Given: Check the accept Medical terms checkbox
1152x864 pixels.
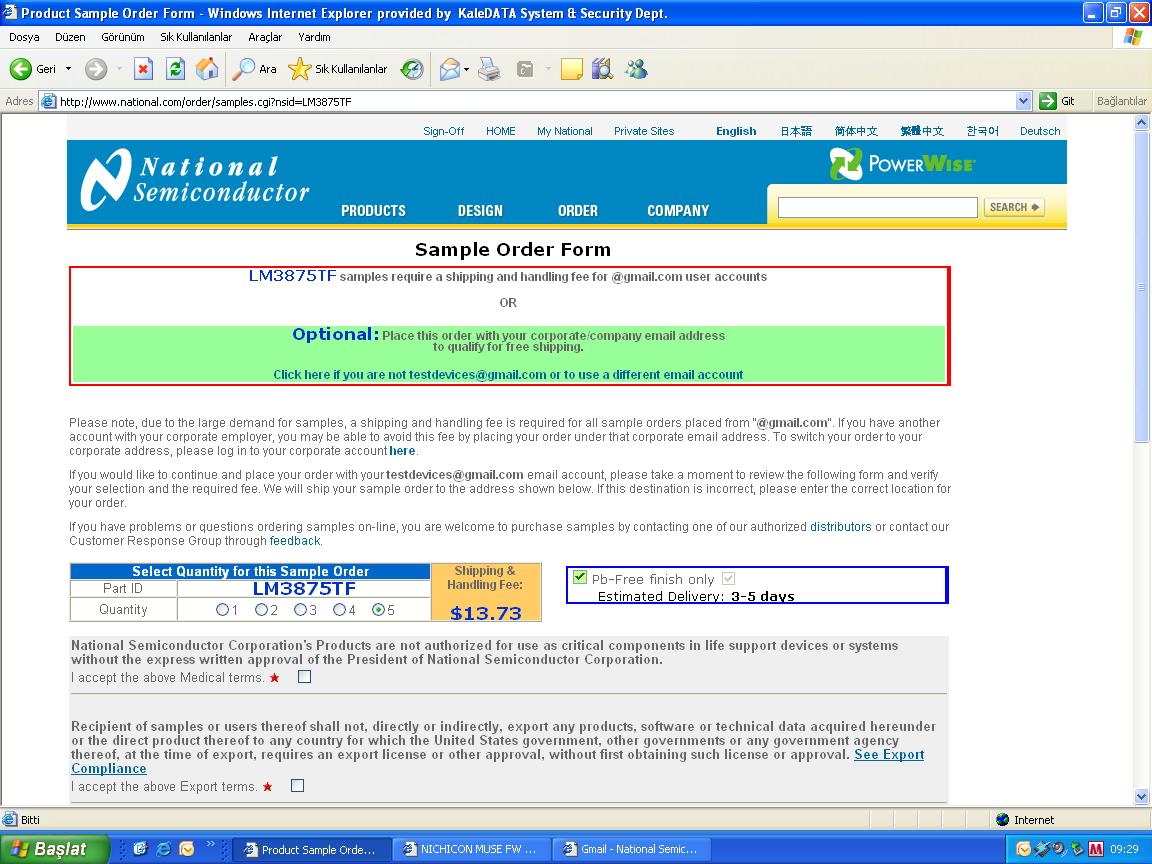Looking at the screenshot, I should [305, 677].
